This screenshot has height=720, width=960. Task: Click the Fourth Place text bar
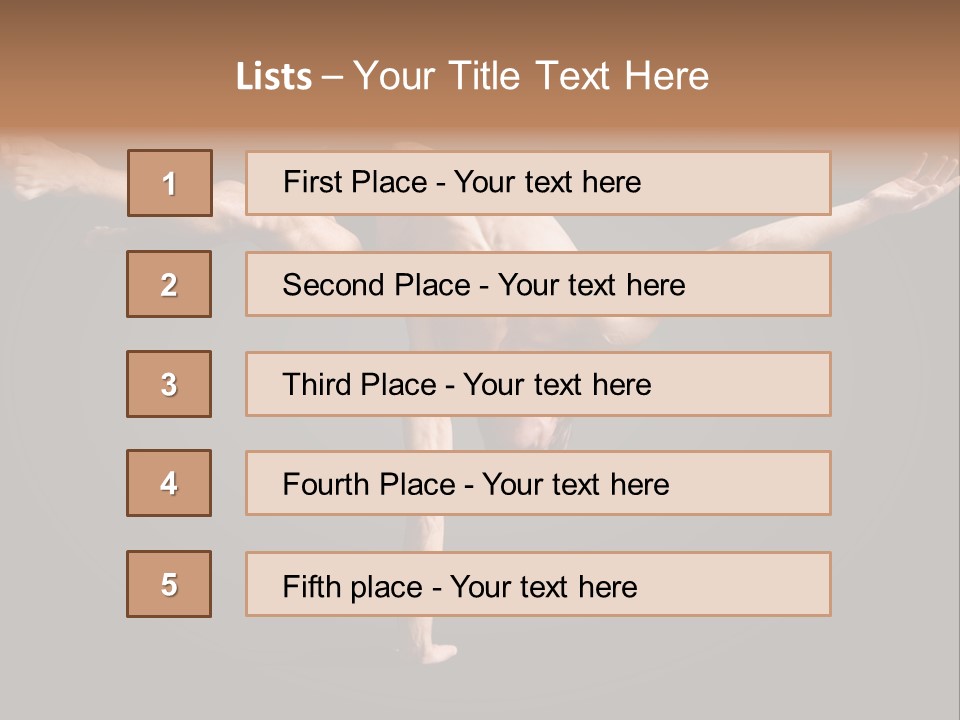538,483
